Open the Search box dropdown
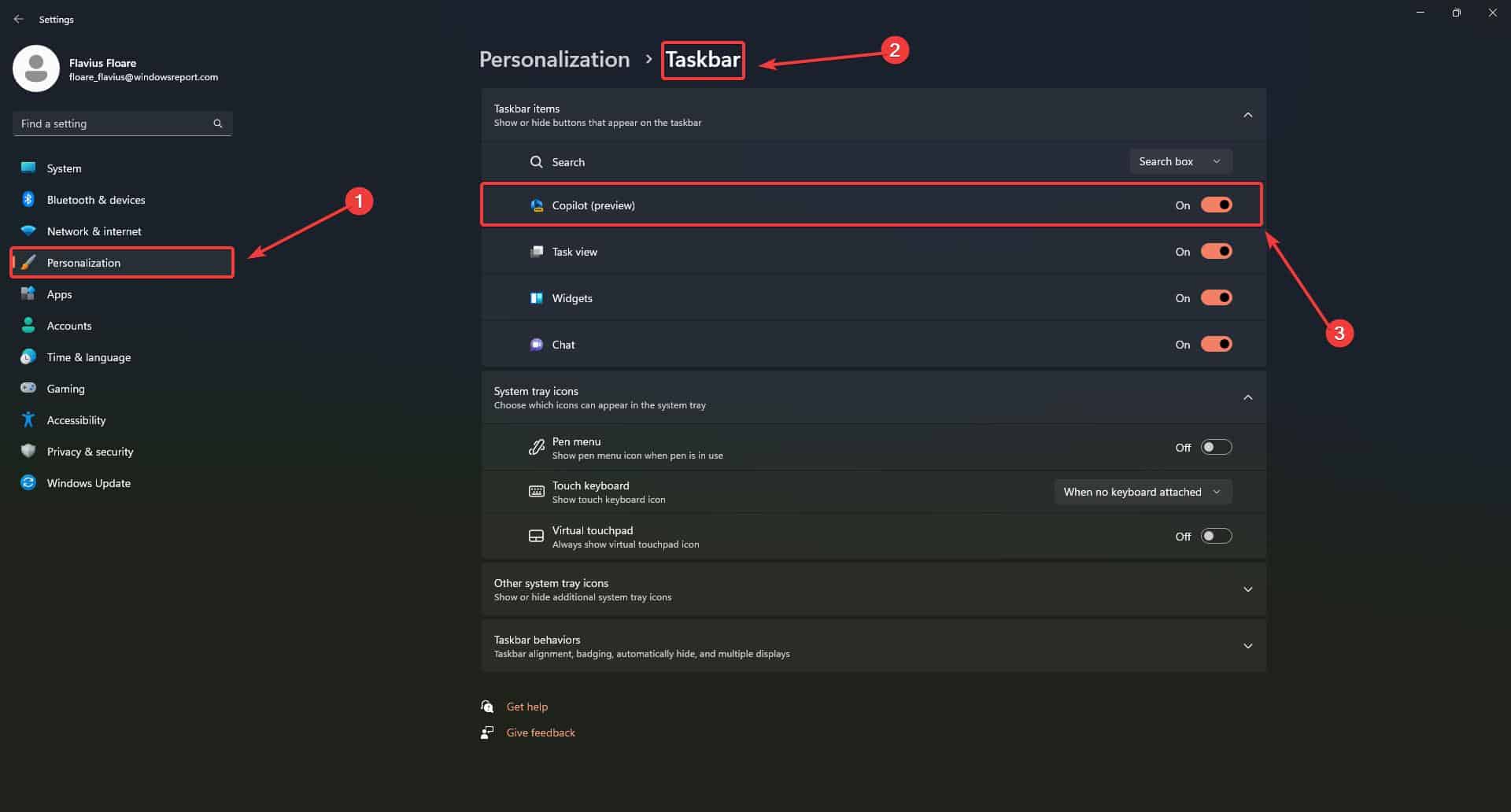 click(x=1180, y=161)
